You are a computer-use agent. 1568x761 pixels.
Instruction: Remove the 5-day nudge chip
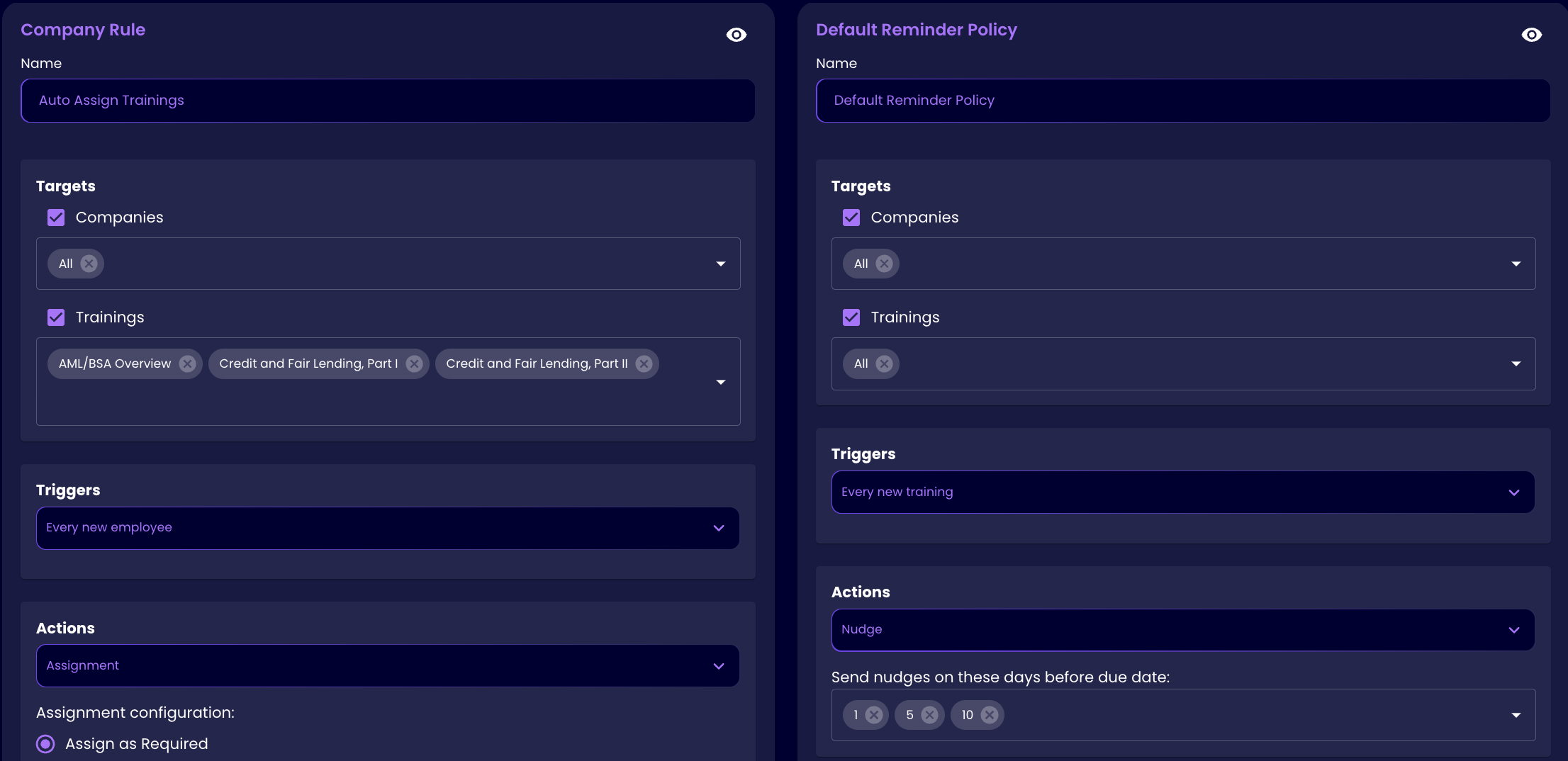pos(929,715)
